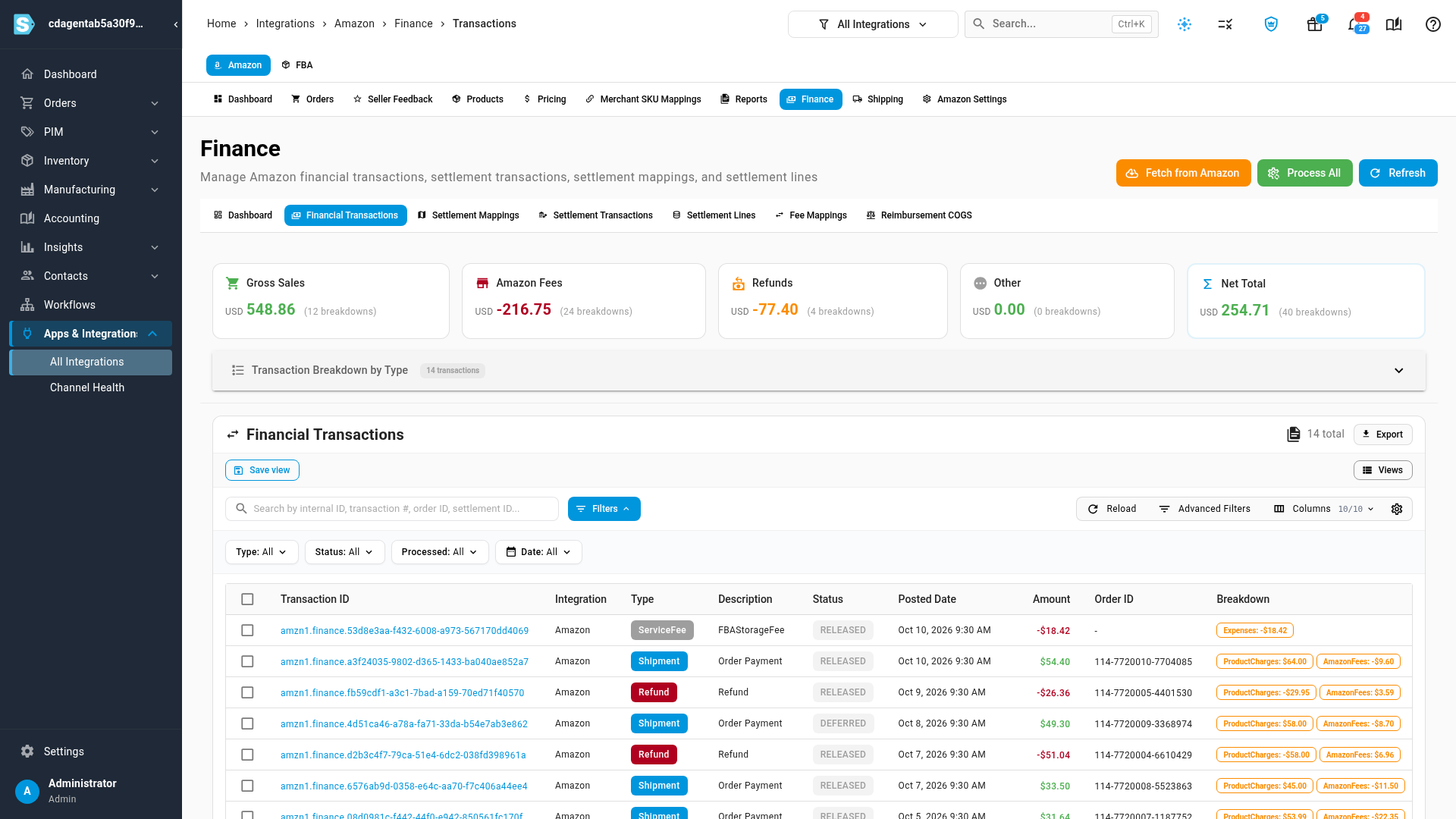
Task: Collapse sidebar with the chevron arrow
Action: pyautogui.click(x=176, y=24)
